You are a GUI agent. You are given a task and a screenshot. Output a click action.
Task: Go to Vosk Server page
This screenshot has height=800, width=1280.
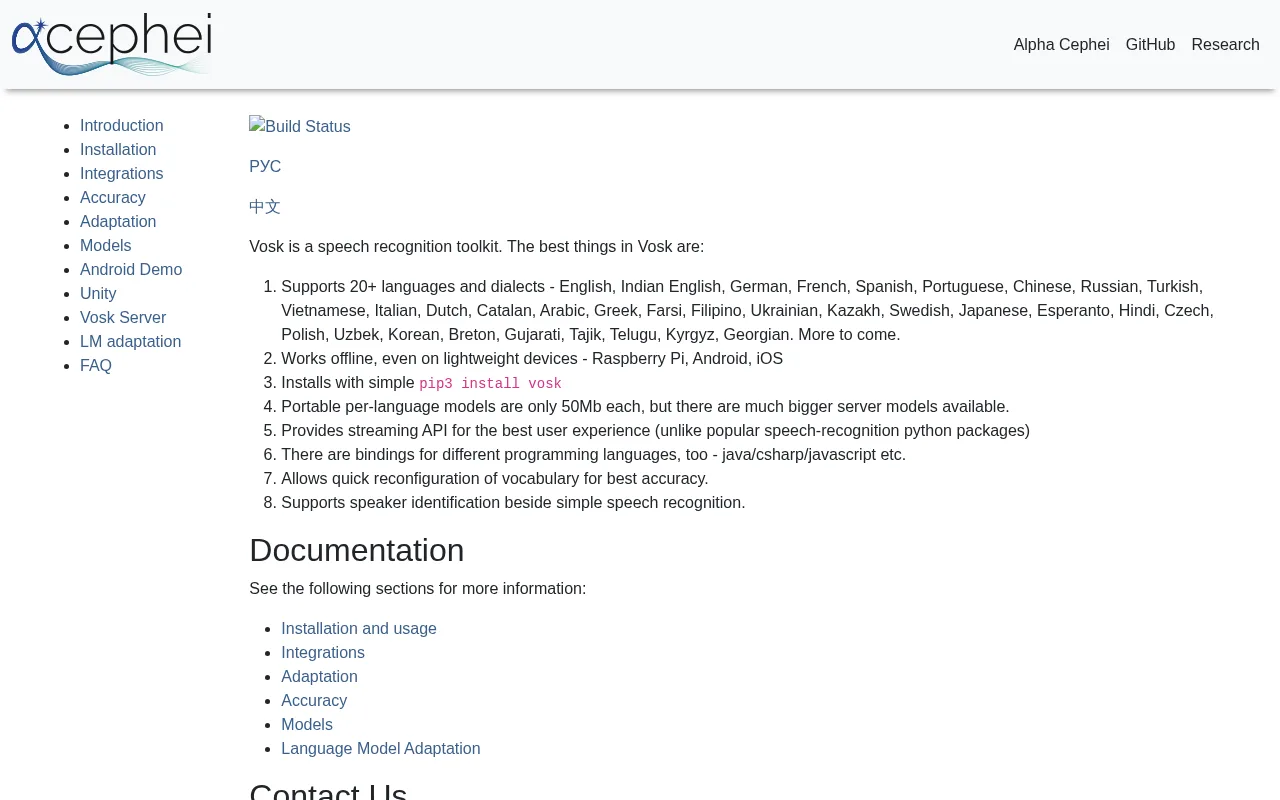[x=123, y=318]
